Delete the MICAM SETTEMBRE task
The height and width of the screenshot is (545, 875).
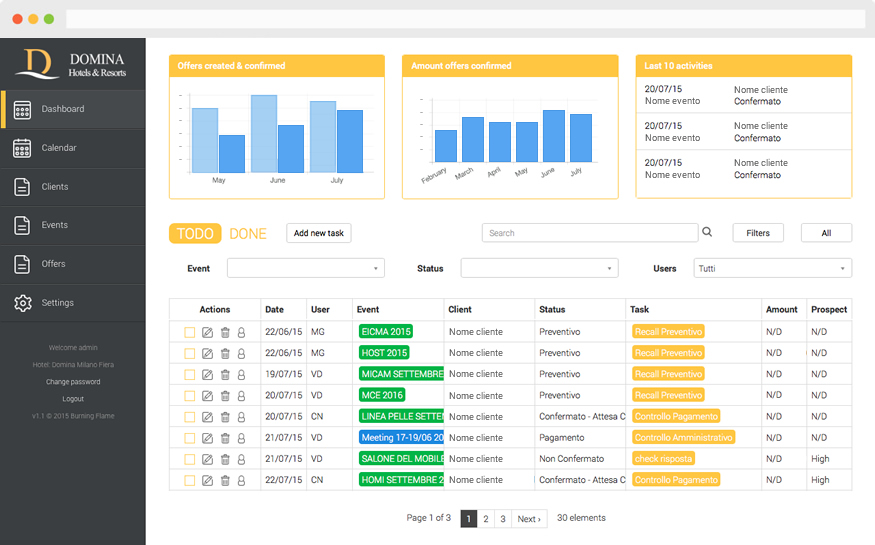pyautogui.click(x=225, y=375)
